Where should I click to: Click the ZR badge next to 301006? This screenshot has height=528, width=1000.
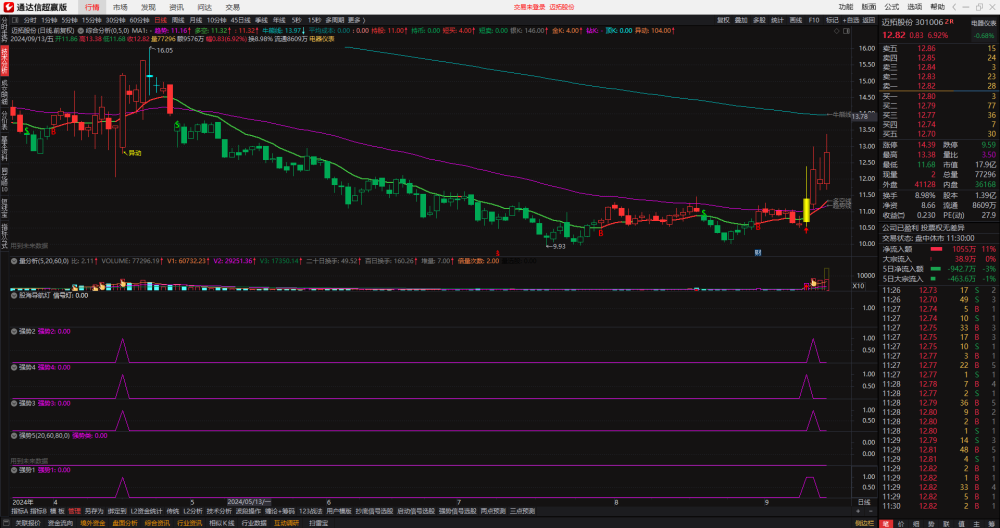click(x=950, y=21)
